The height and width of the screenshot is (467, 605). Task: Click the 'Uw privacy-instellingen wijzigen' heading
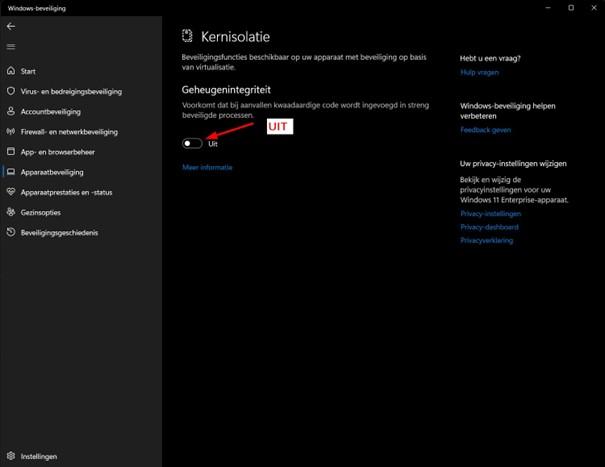(513, 164)
